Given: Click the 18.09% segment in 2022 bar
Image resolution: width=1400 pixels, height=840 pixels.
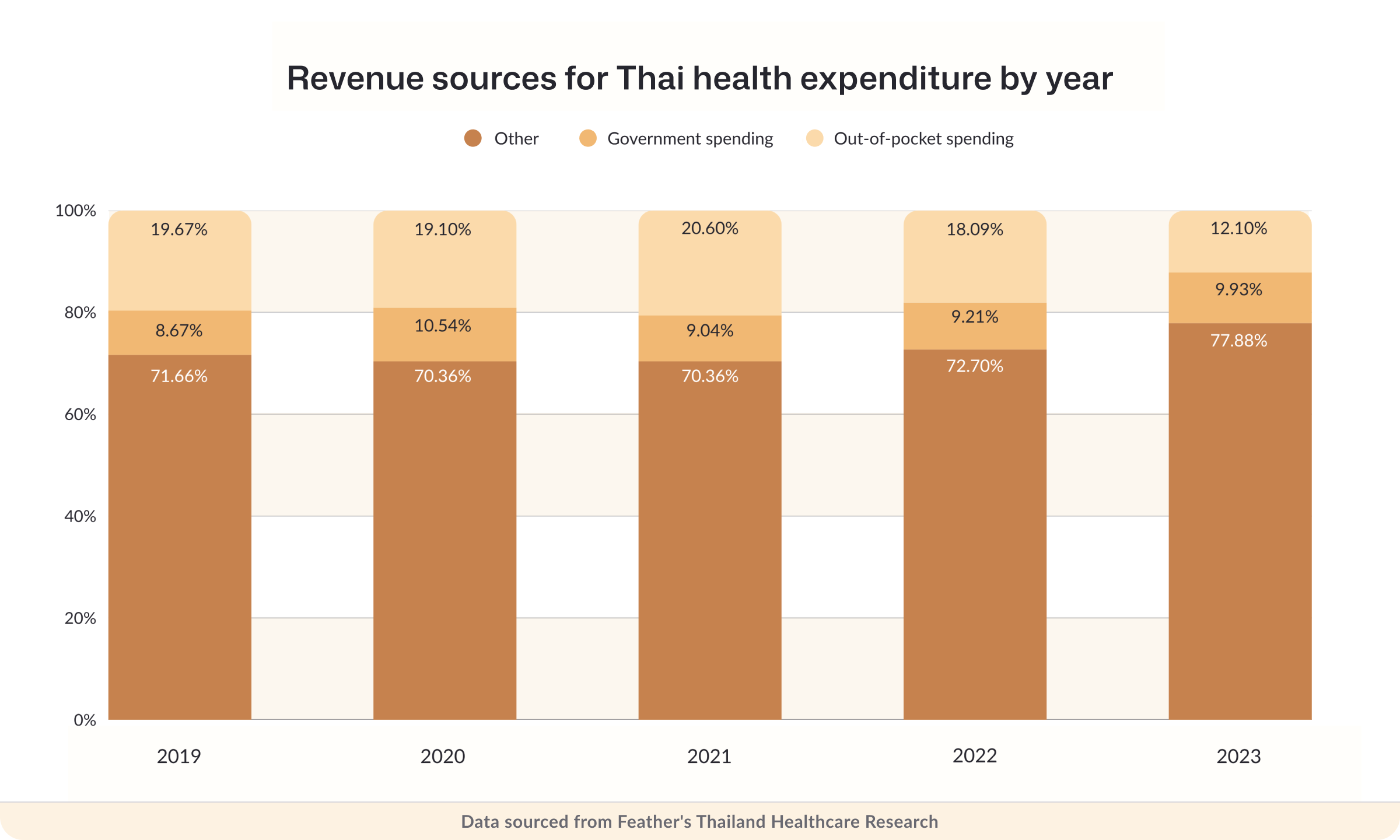Looking at the screenshot, I should click(975, 257).
